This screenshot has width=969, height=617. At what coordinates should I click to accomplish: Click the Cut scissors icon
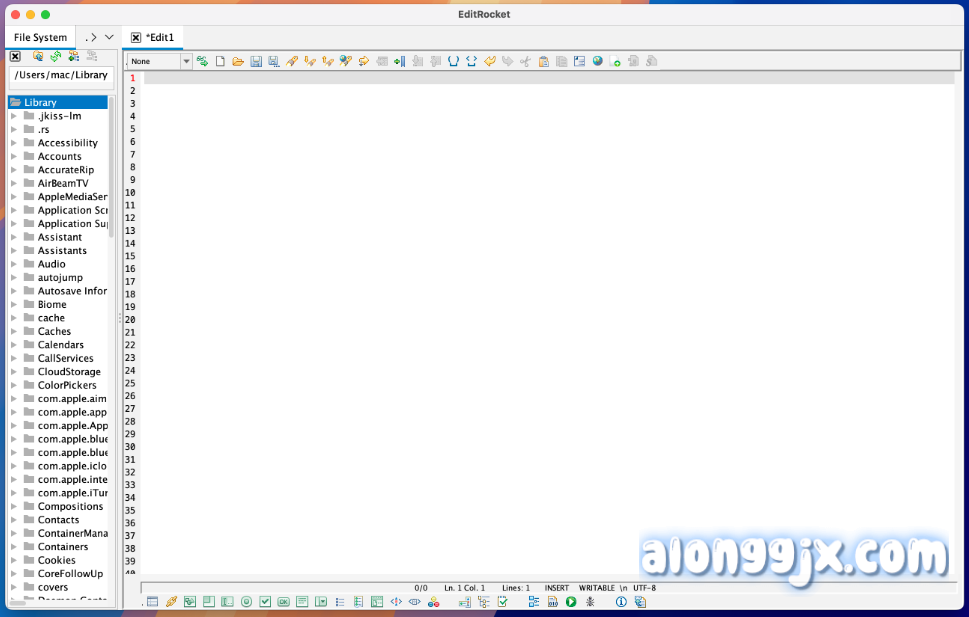point(525,61)
